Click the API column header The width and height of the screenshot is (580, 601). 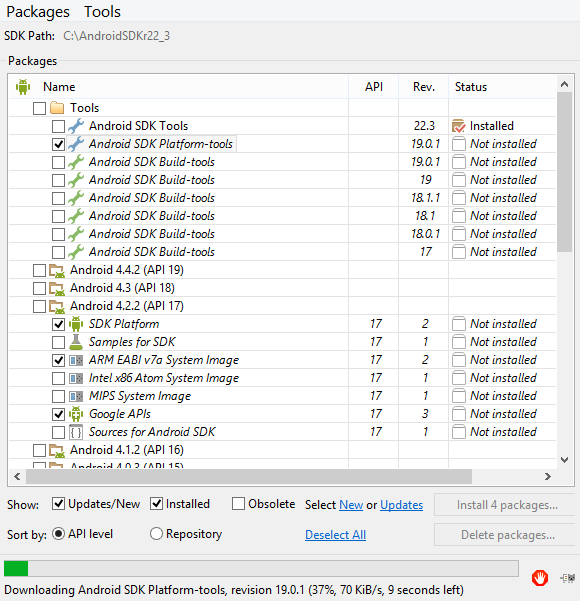[374, 87]
